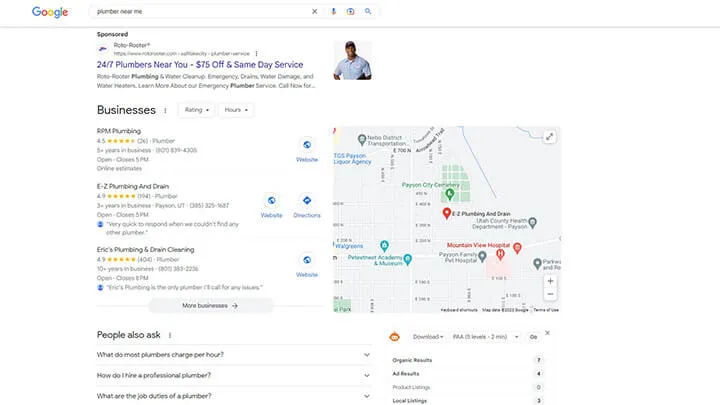Open People also ask options dots
The width and height of the screenshot is (720, 405).
170,336
